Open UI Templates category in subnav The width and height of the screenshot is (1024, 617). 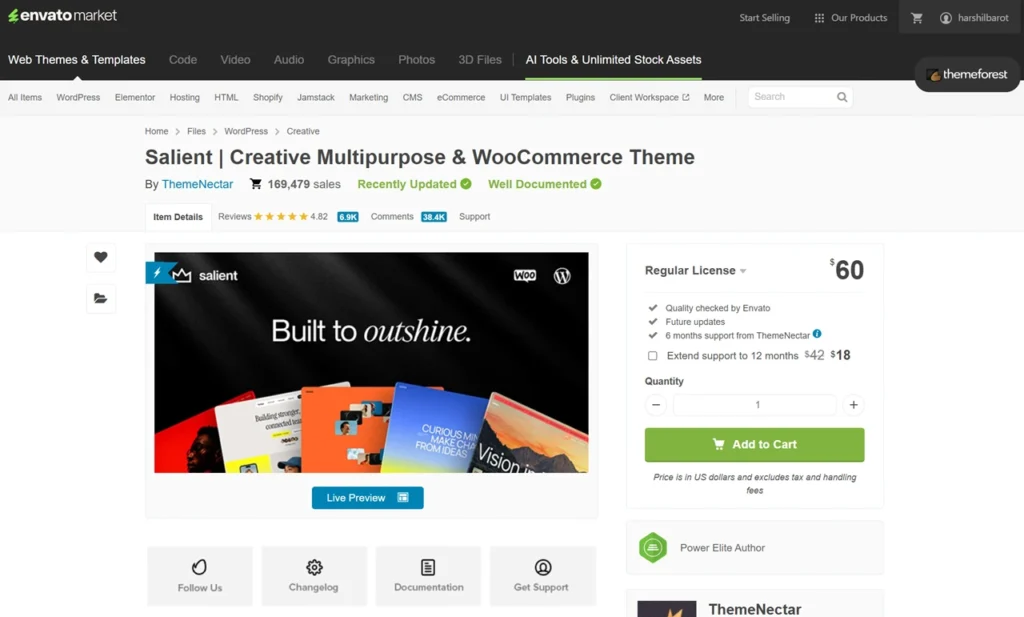click(526, 97)
